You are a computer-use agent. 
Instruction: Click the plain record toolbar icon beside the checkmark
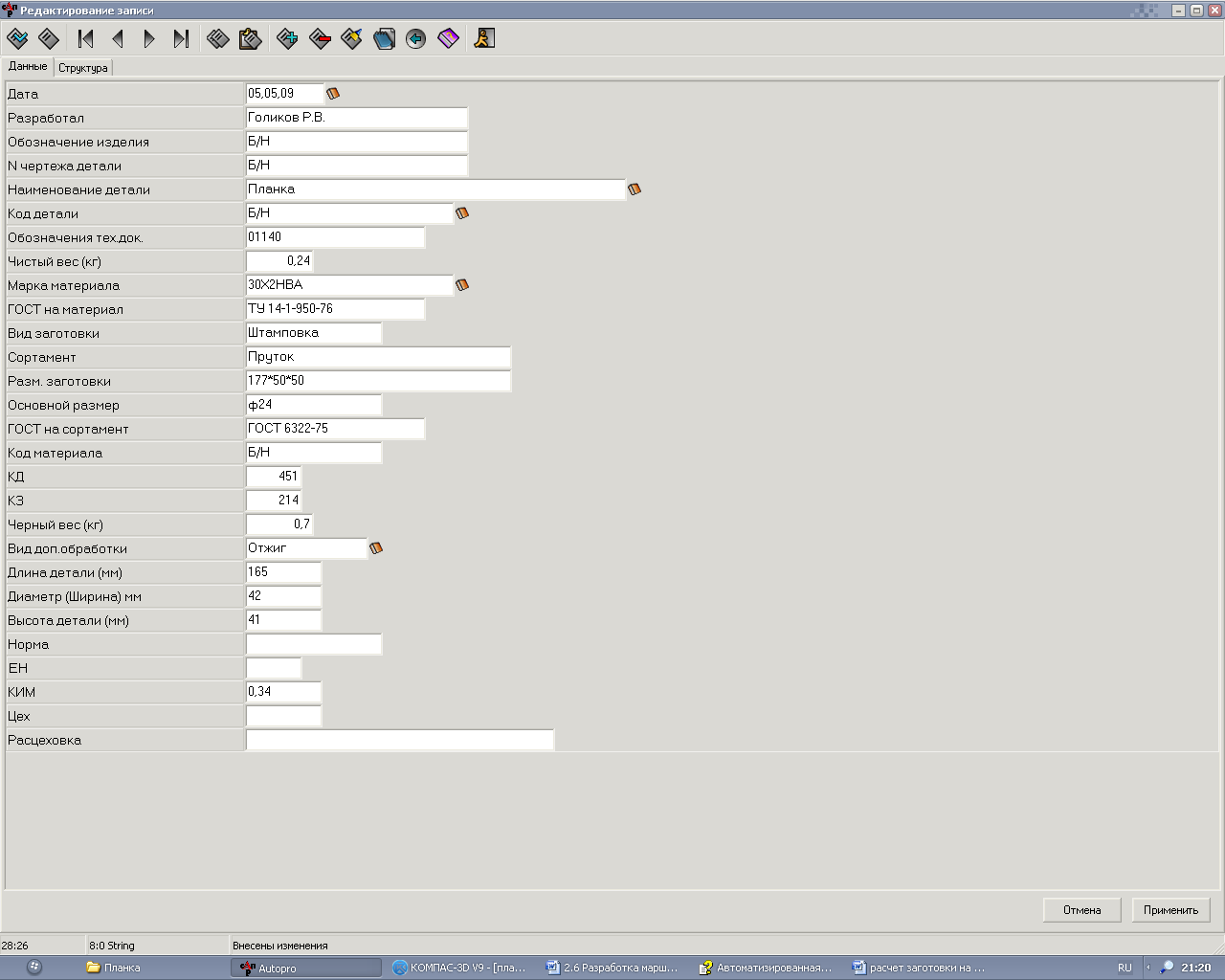[49, 38]
